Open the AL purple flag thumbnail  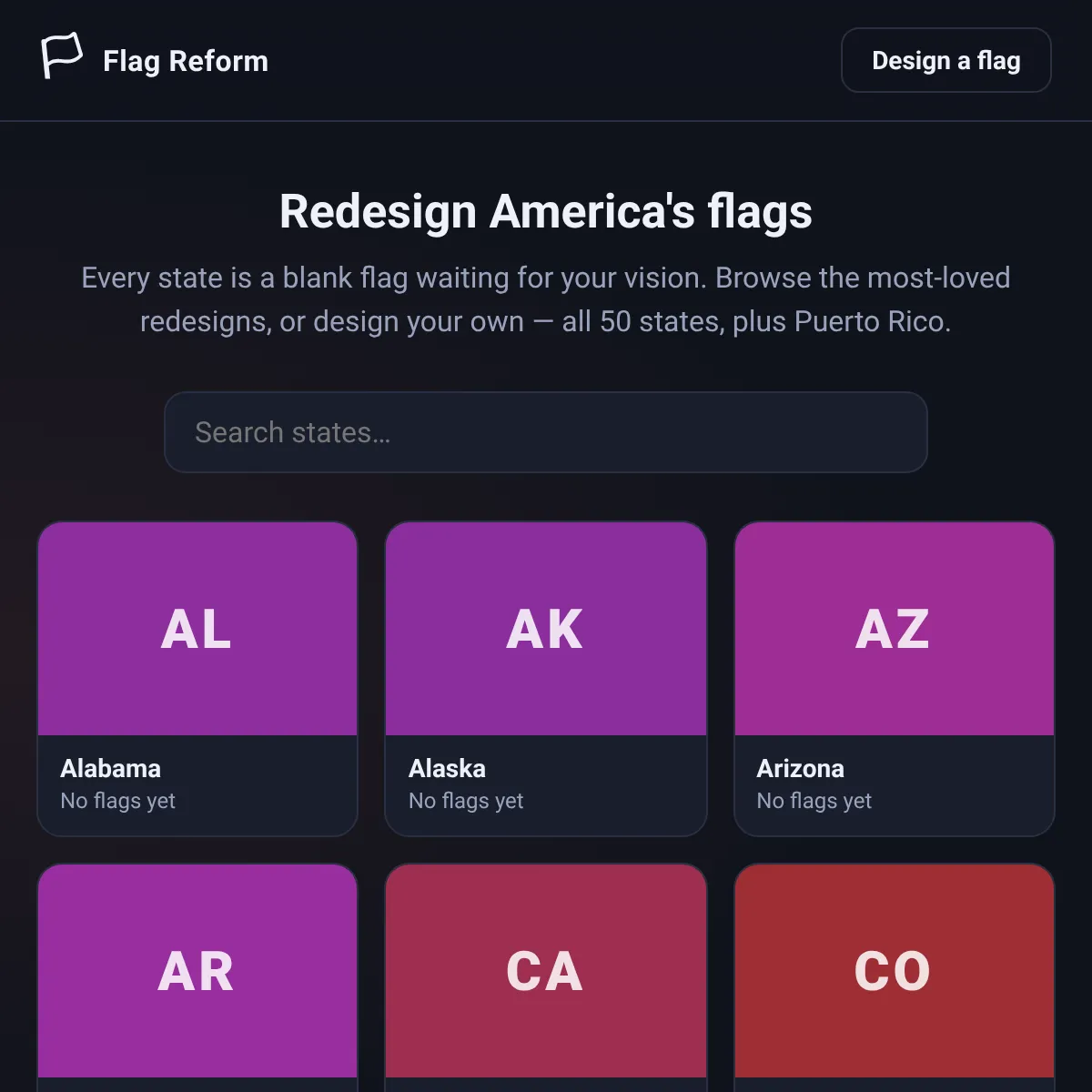[x=197, y=629]
